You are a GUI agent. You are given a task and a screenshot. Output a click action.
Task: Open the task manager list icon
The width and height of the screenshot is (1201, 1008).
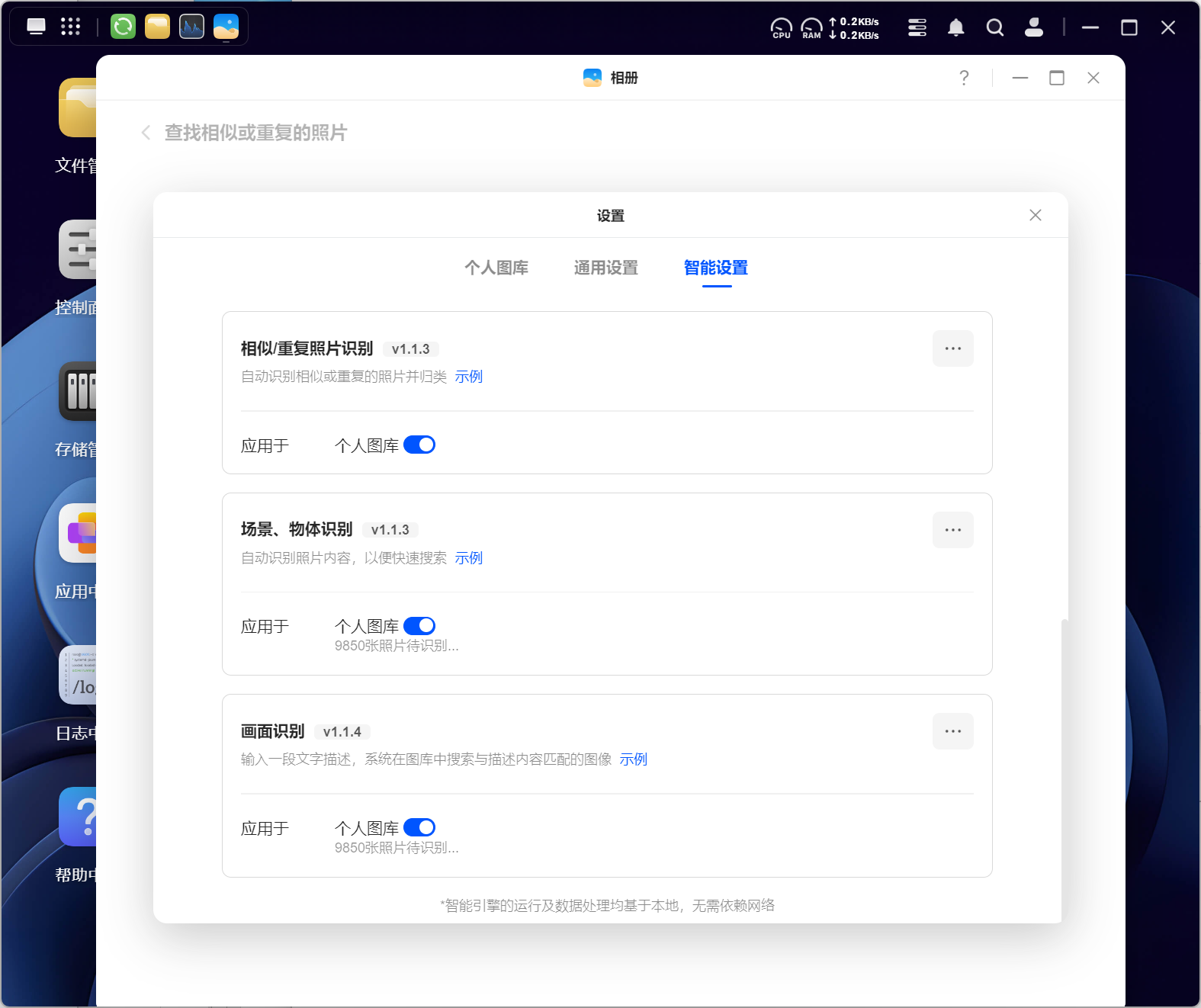click(917, 27)
